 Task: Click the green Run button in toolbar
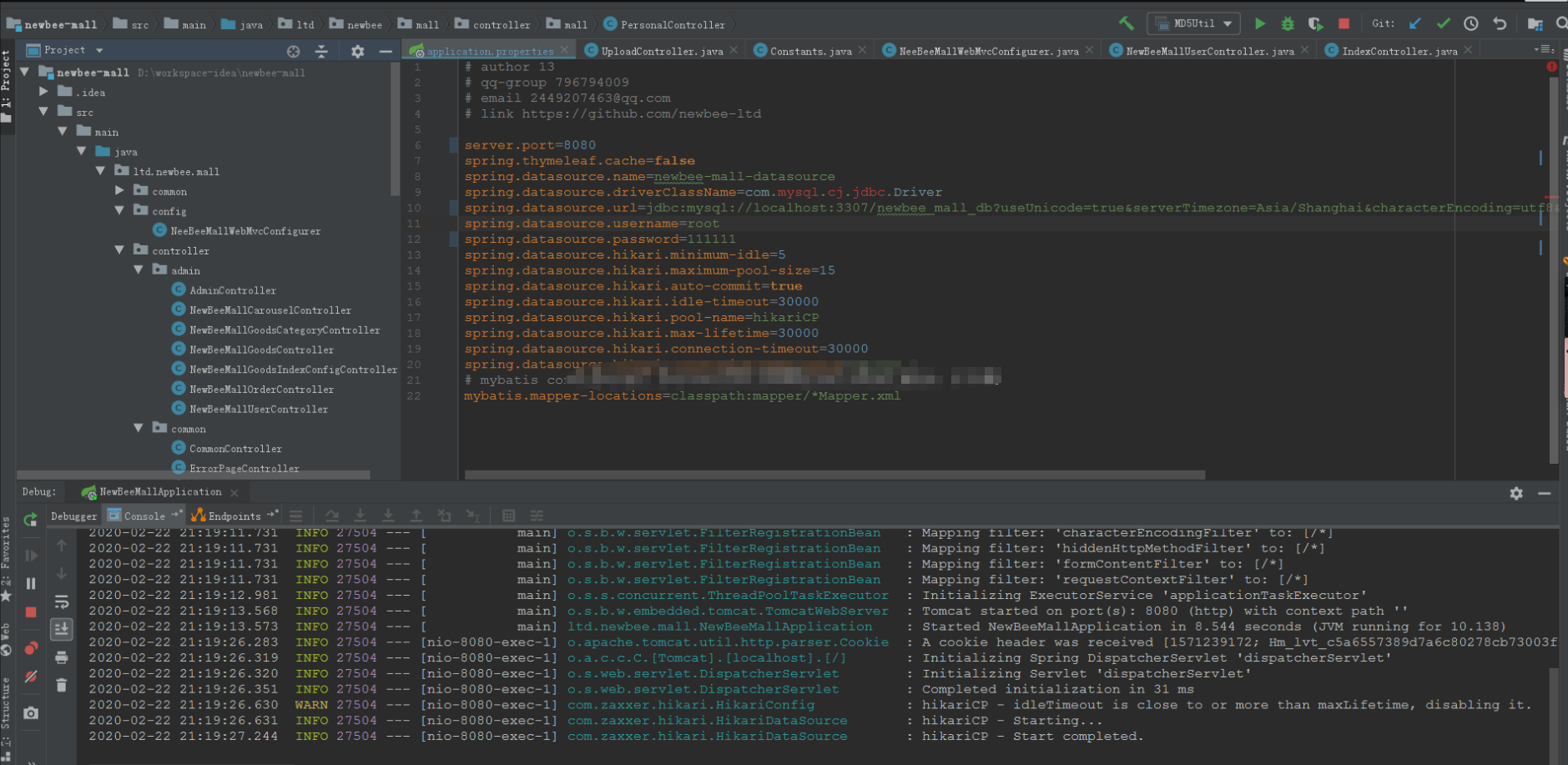pos(1260,24)
